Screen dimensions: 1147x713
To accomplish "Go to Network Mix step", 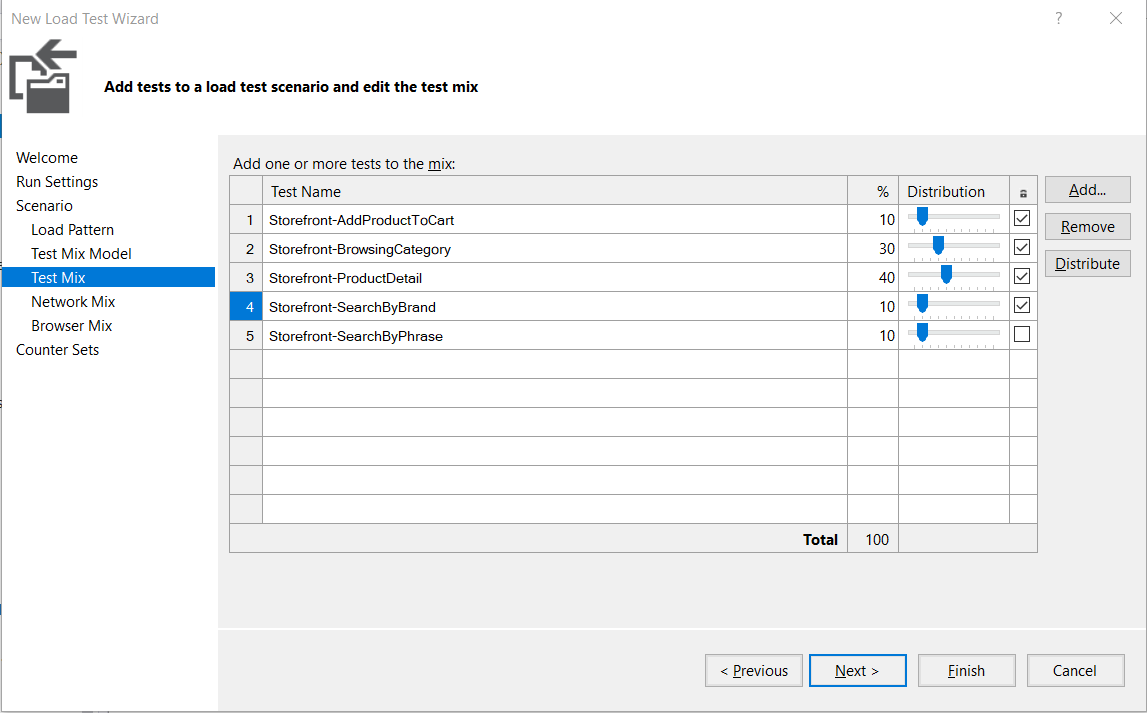I will coord(73,302).
